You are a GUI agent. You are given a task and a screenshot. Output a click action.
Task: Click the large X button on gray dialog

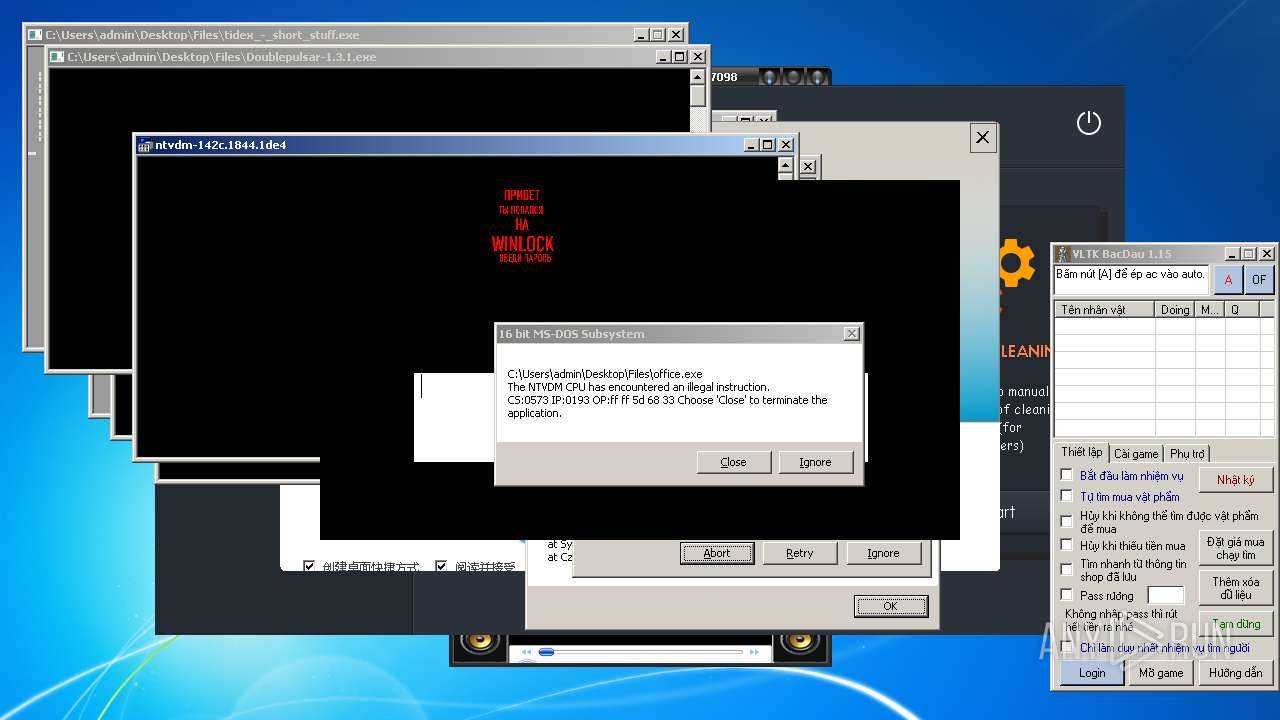click(982, 137)
